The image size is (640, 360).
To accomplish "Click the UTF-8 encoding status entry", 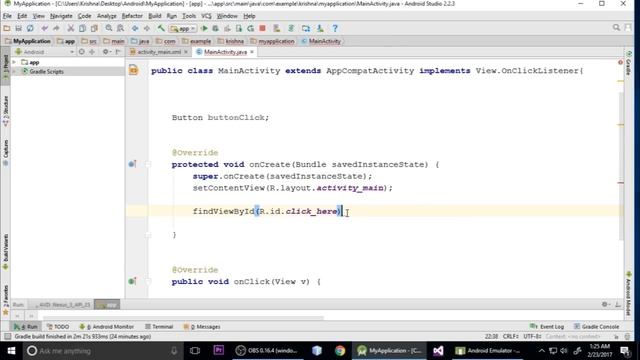I will coord(532,336).
